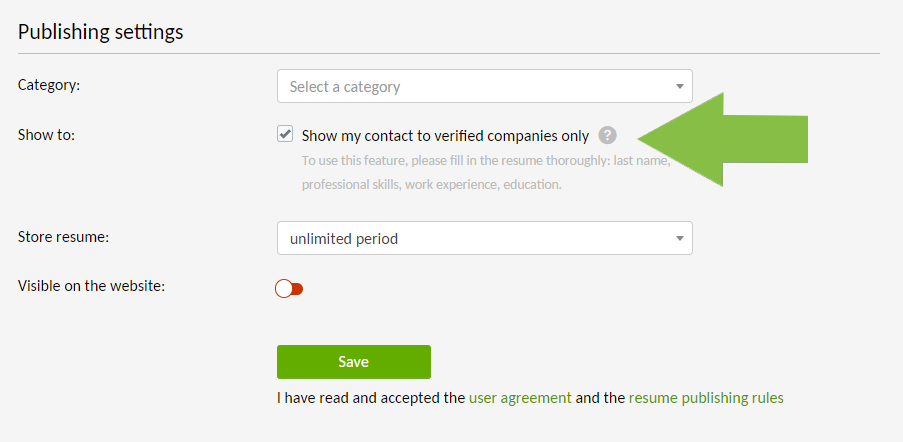This screenshot has height=442, width=903.
Task: Click the 'To use this feature' hint text
Action: (486, 161)
